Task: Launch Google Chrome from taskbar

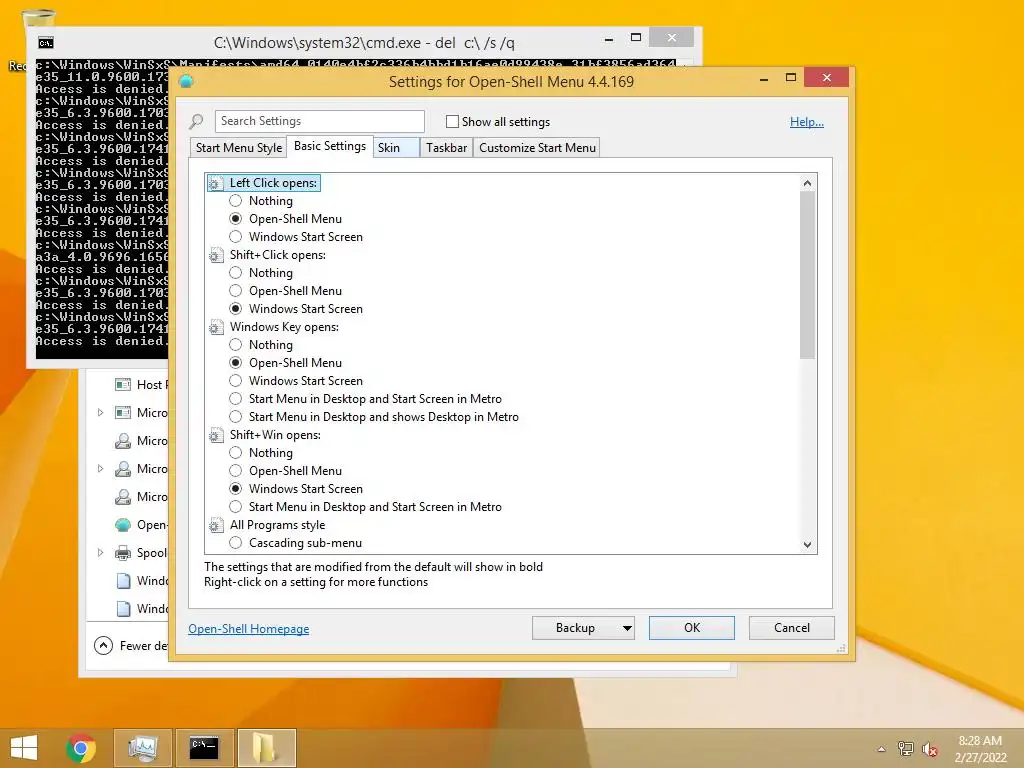Action: [81, 748]
